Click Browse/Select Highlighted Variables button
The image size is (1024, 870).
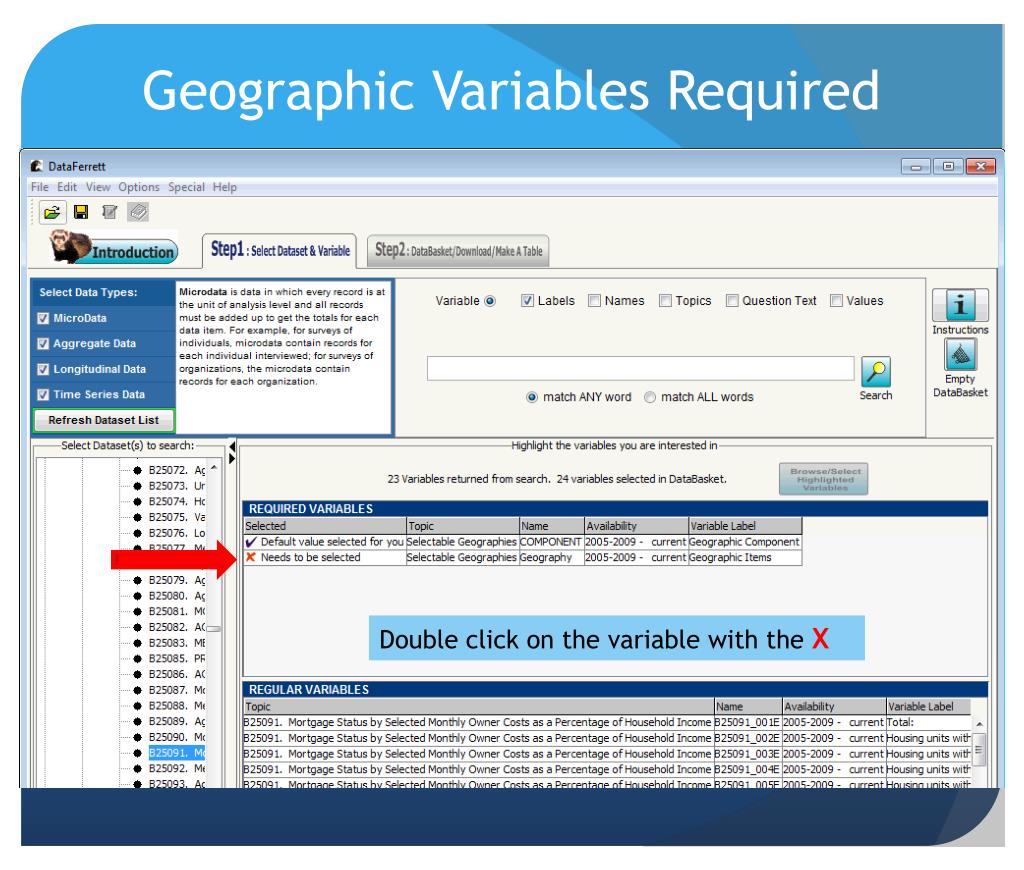824,479
